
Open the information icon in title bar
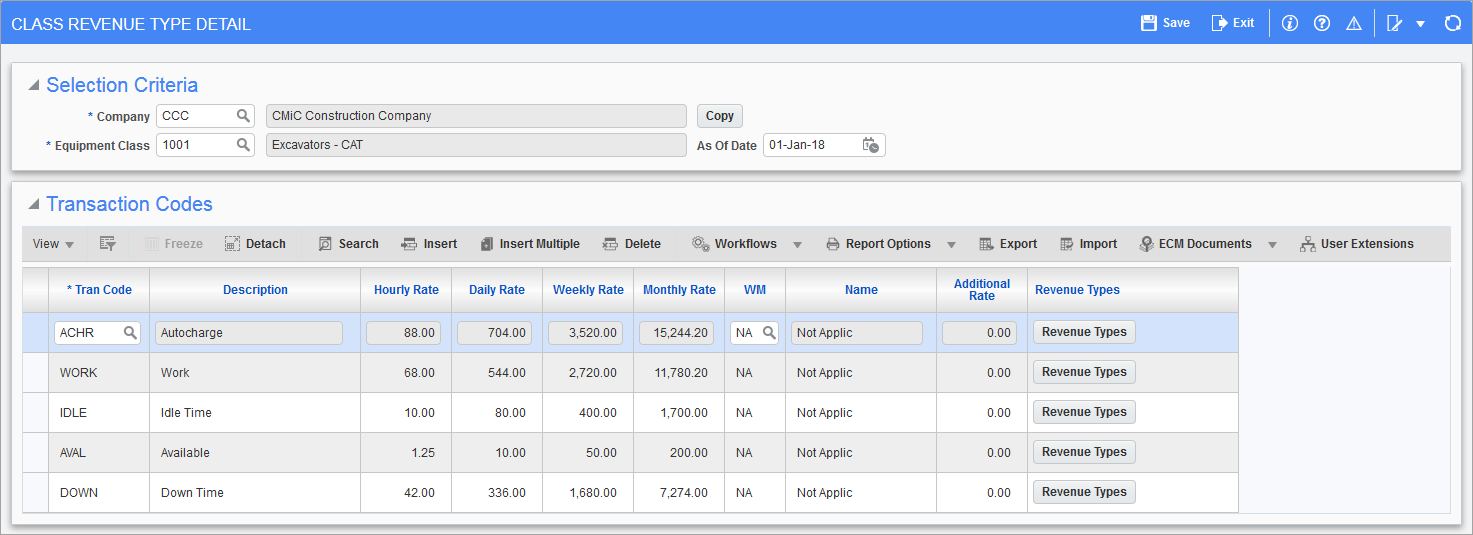(x=1290, y=23)
